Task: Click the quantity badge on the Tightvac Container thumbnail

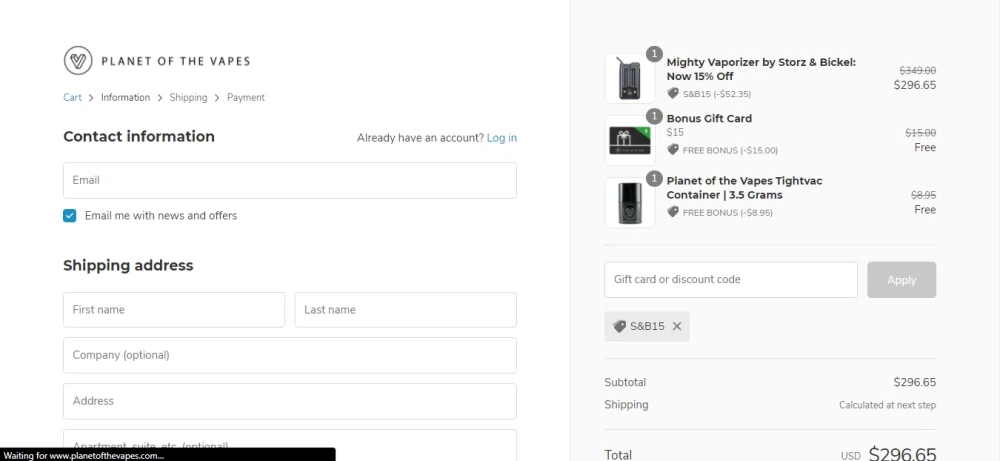Action: pos(654,179)
